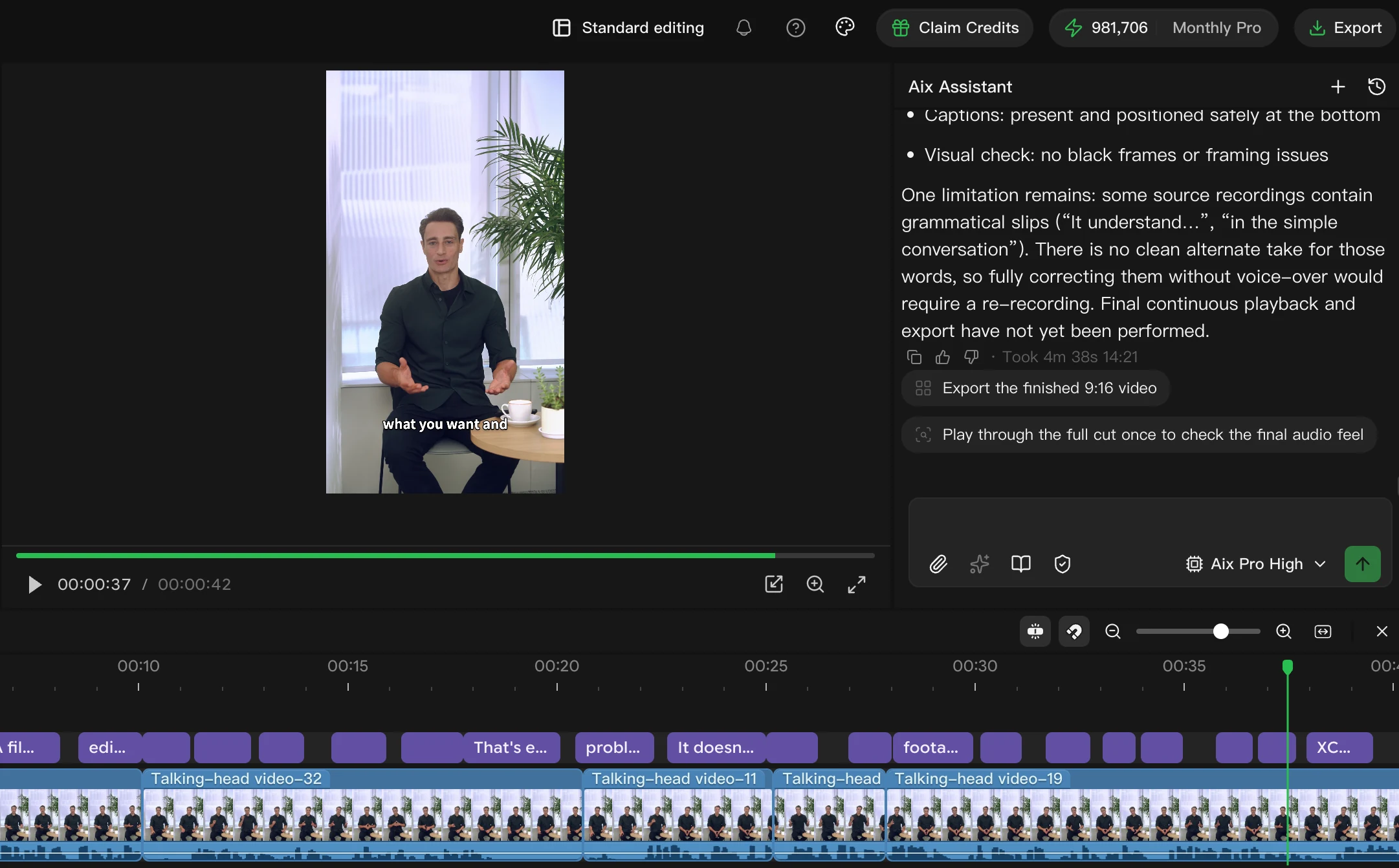Image resolution: width=1399 pixels, height=868 pixels.
Task: Zoom the preview with magnifier icon
Action: click(815, 584)
